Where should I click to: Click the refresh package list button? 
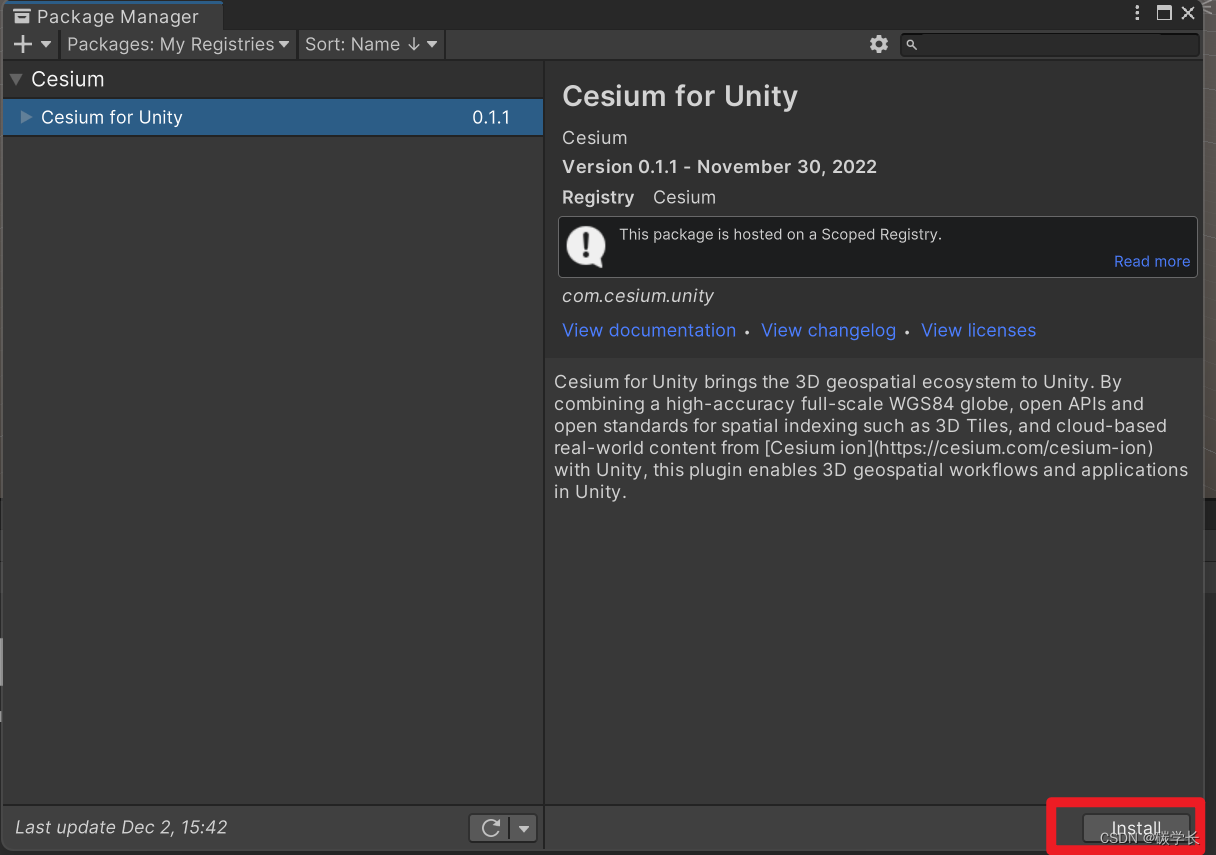pos(490,828)
